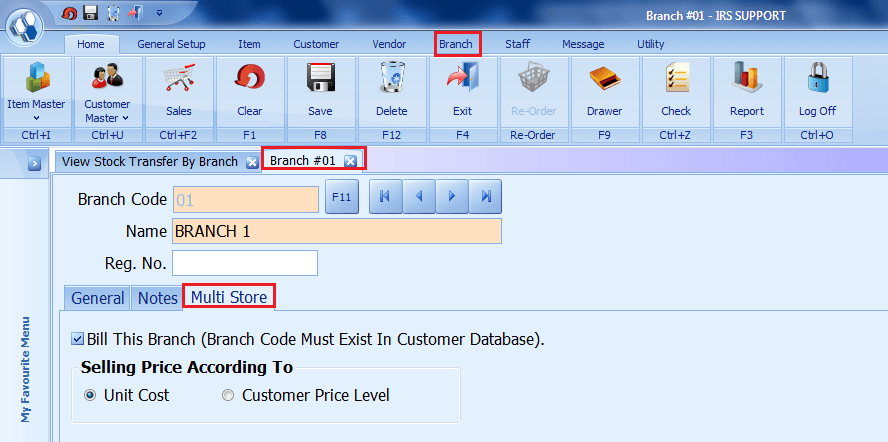The image size is (888, 442).
Task: Go to next branch record
Action: [x=452, y=197]
